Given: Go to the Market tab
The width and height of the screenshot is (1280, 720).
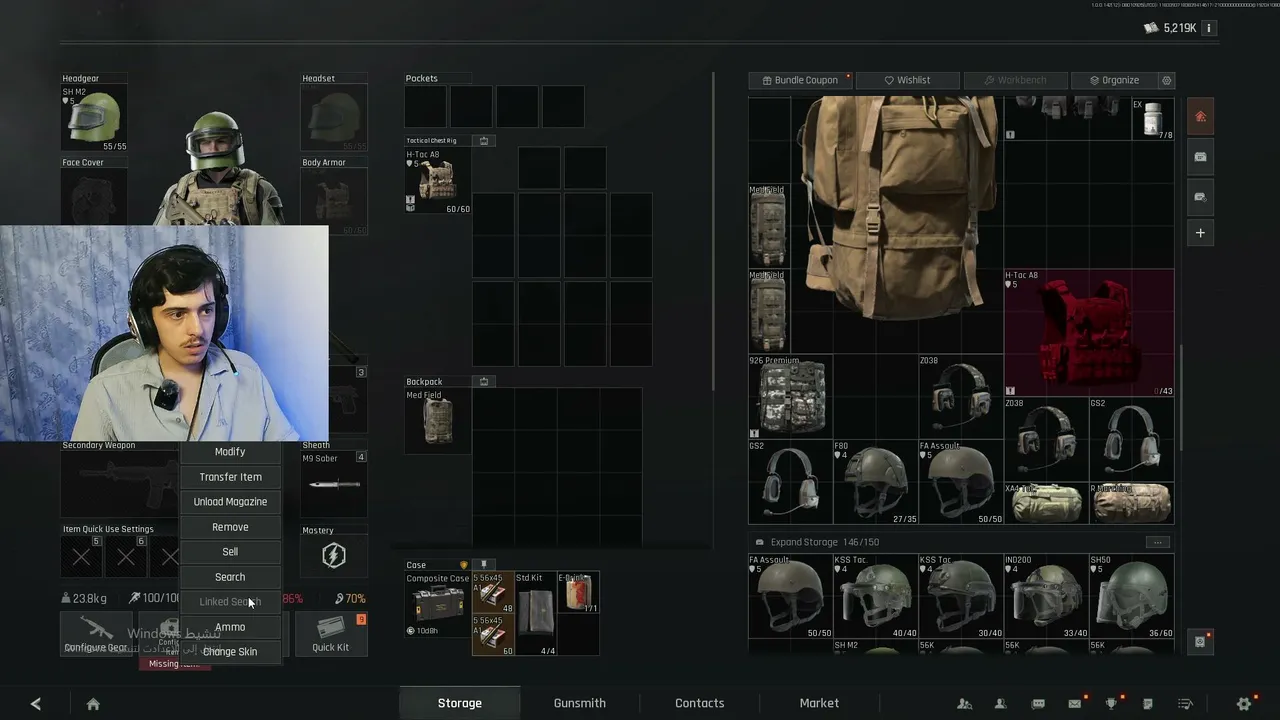Looking at the screenshot, I should (x=819, y=703).
